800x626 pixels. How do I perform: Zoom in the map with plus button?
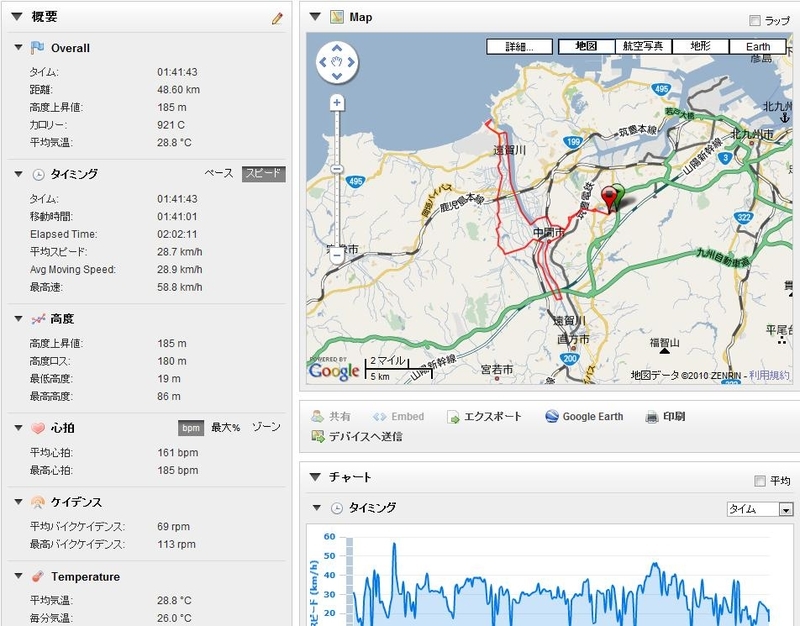tap(337, 103)
